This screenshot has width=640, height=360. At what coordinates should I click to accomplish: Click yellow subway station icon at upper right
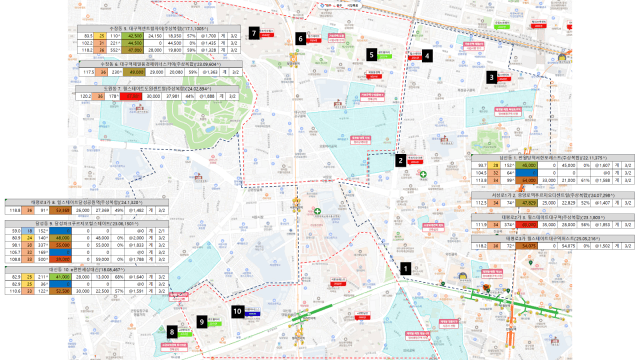(562, 57)
